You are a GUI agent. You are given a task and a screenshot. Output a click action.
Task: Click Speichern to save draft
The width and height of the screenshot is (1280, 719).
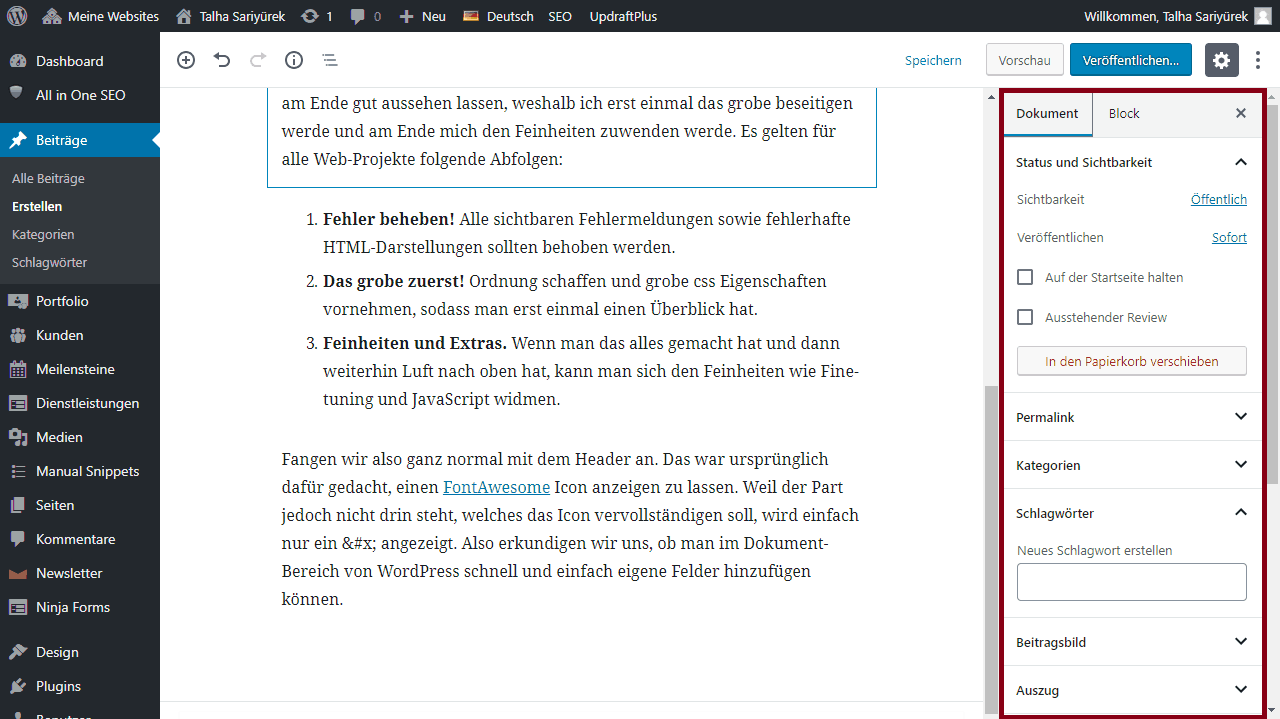click(x=933, y=60)
